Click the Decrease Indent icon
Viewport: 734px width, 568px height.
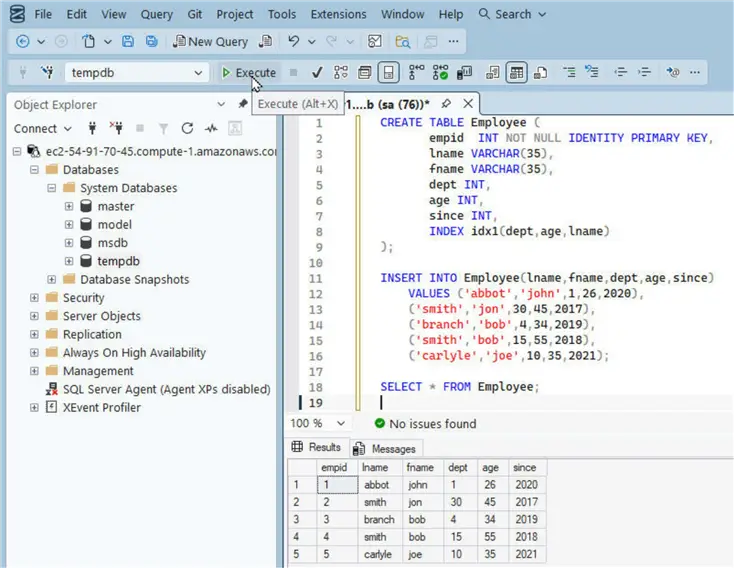point(620,73)
